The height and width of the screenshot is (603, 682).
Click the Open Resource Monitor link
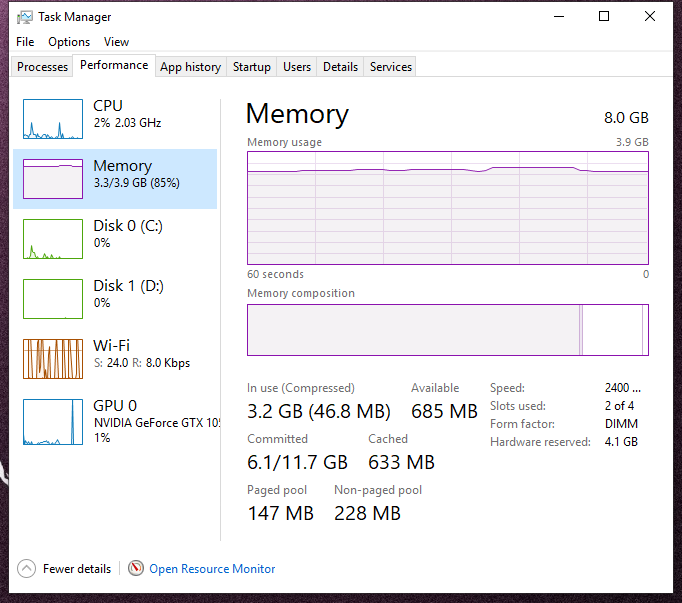tap(212, 569)
